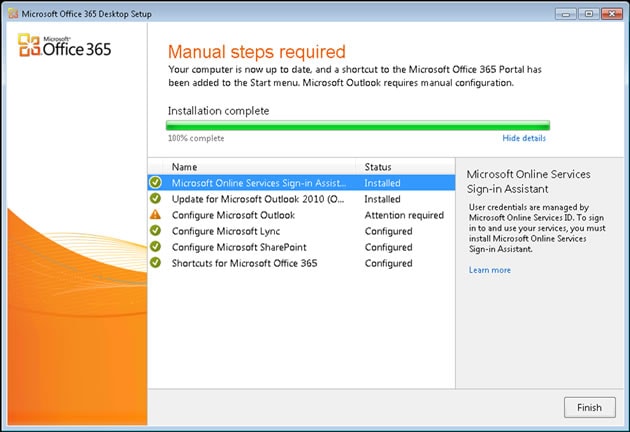Screen dimensions: 630x432
Task: Click the Installation complete label
Action: click(x=219, y=111)
